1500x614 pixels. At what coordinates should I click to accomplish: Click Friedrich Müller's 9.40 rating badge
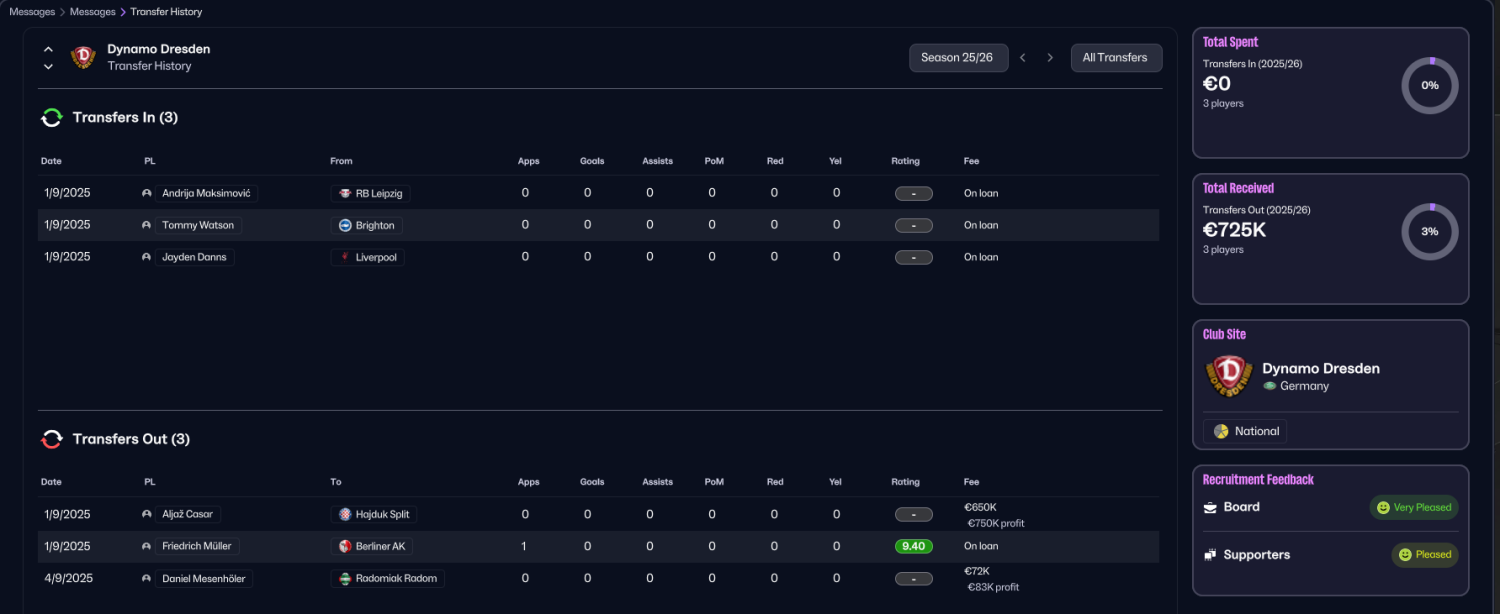pos(914,546)
